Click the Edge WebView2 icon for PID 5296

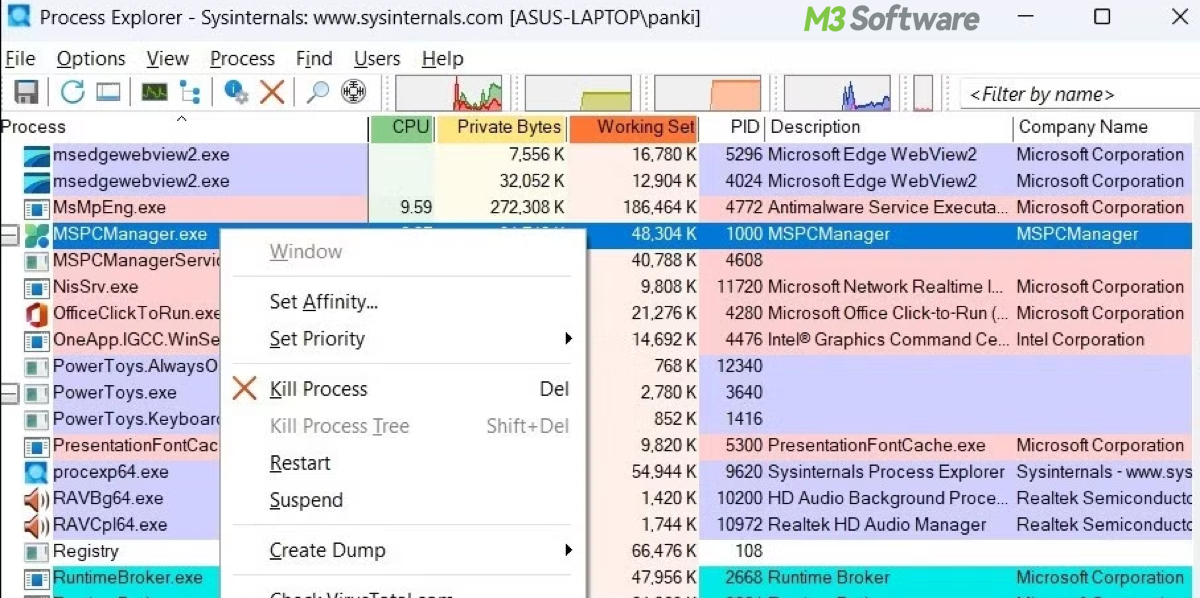click(x=37, y=155)
